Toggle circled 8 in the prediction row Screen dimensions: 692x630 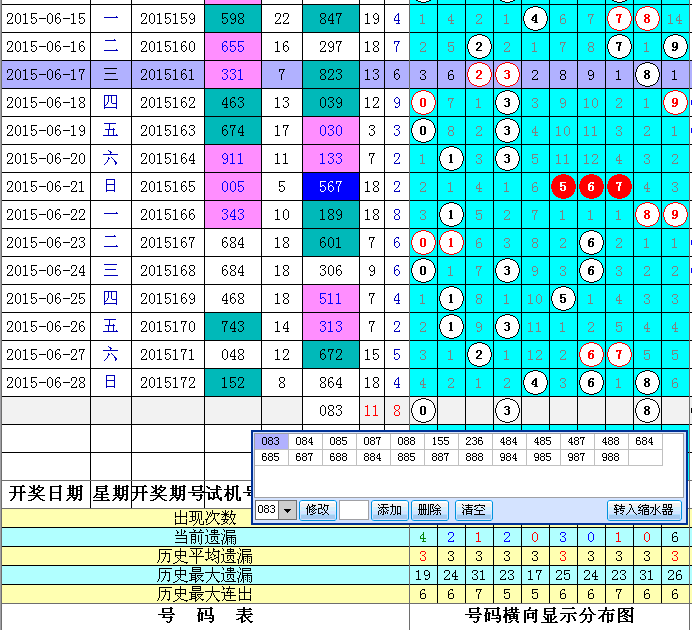(647, 411)
